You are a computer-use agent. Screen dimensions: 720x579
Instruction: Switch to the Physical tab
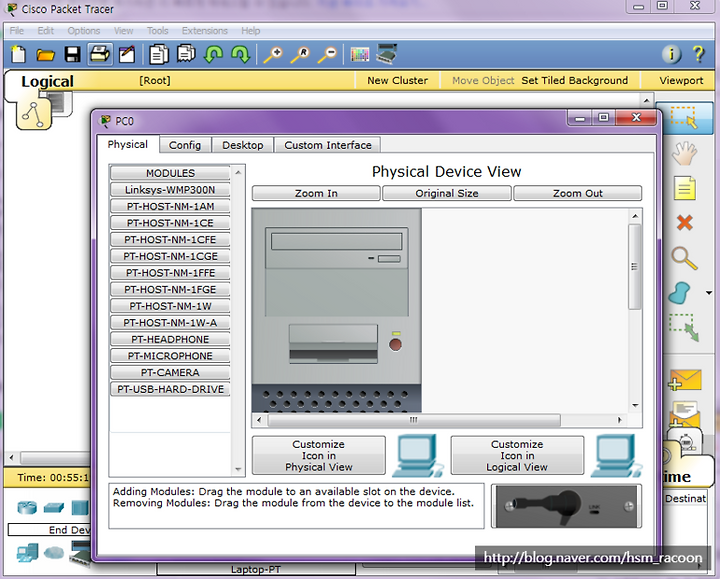pyautogui.click(x=128, y=144)
